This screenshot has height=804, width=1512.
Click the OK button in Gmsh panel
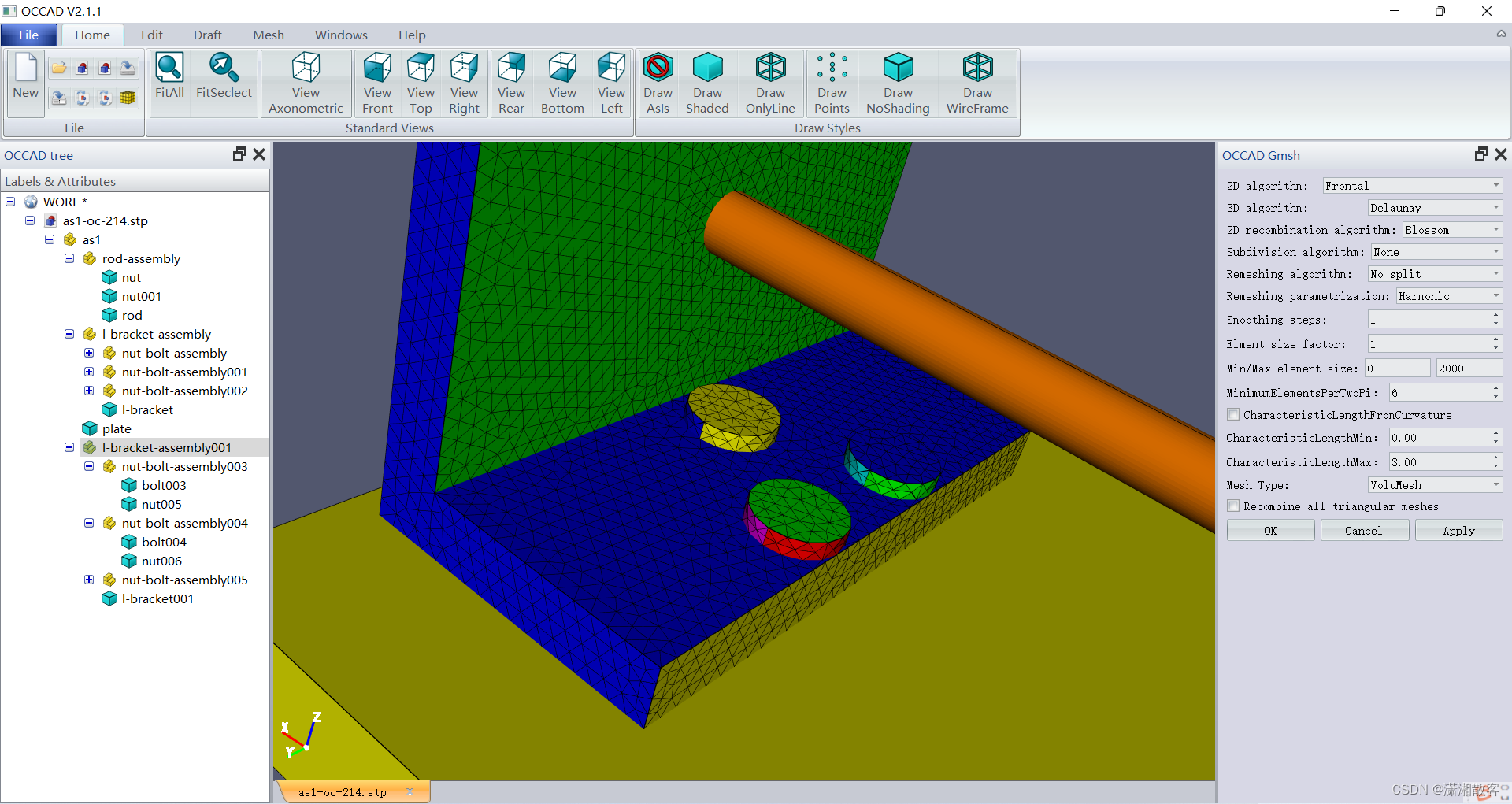pyautogui.click(x=1270, y=531)
